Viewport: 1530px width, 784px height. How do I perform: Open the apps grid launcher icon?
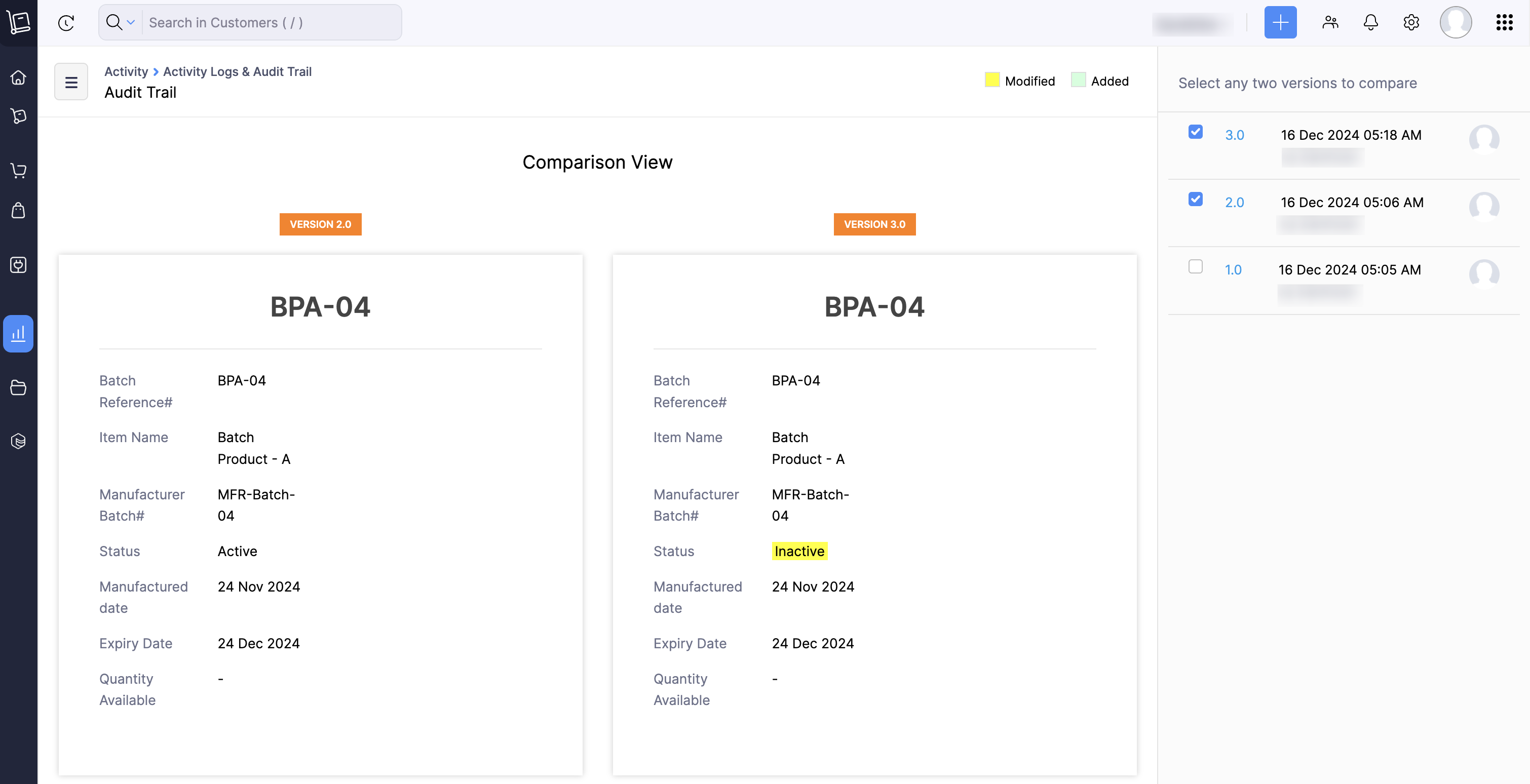click(1504, 23)
